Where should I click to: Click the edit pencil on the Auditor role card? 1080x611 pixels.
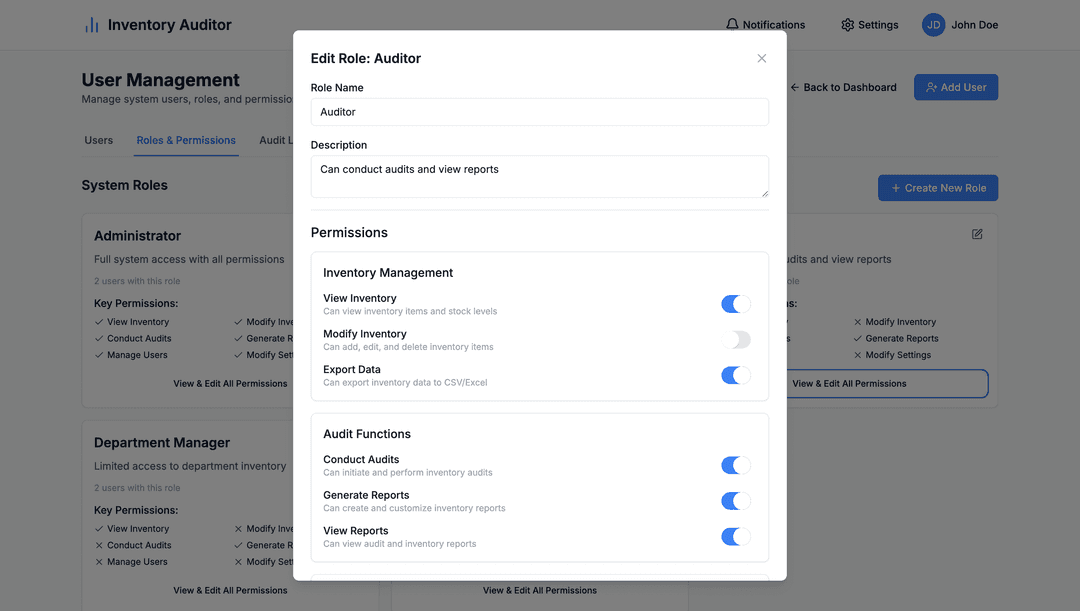[977, 233]
